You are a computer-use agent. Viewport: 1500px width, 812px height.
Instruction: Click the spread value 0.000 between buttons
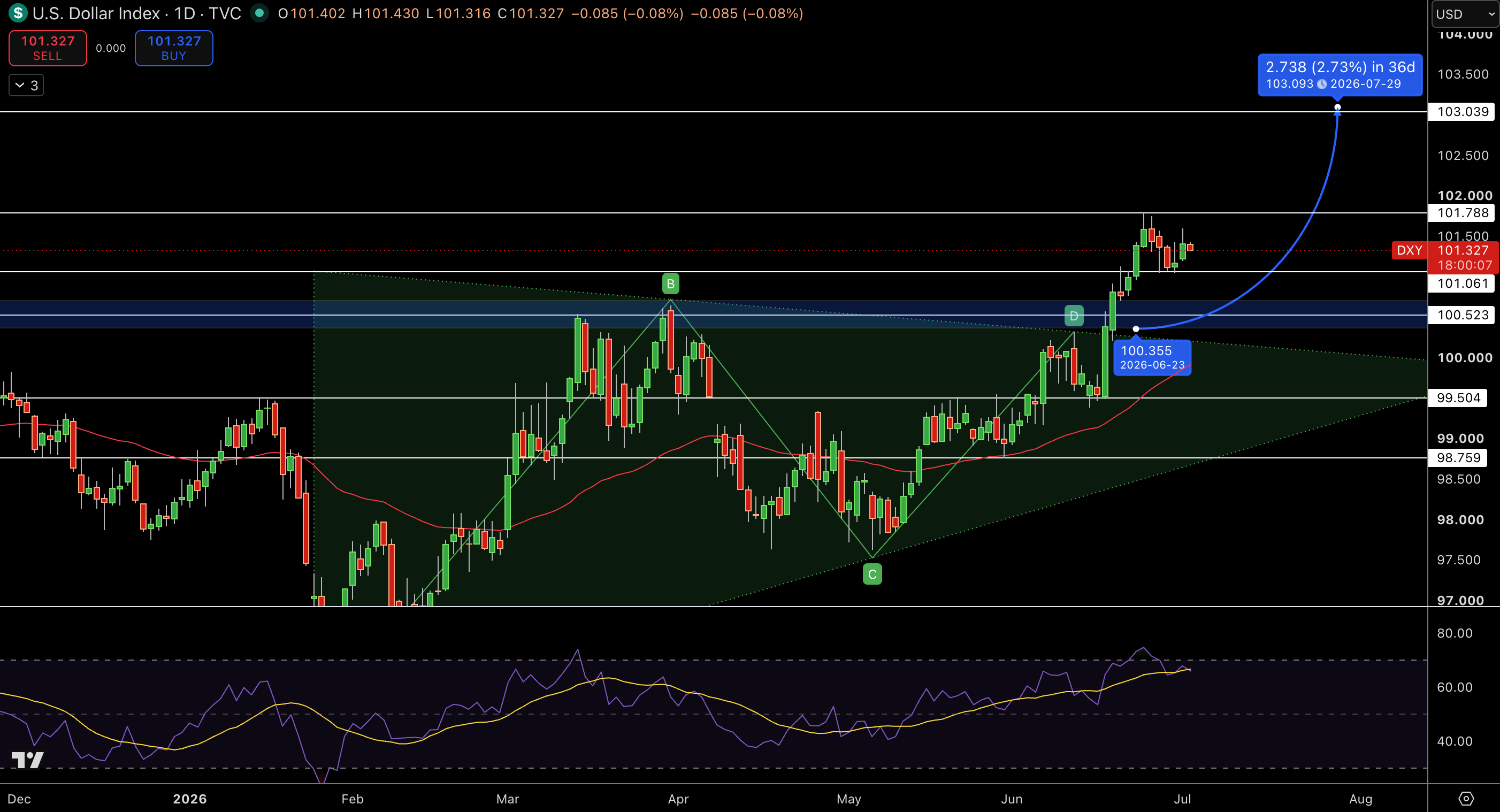coord(111,48)
